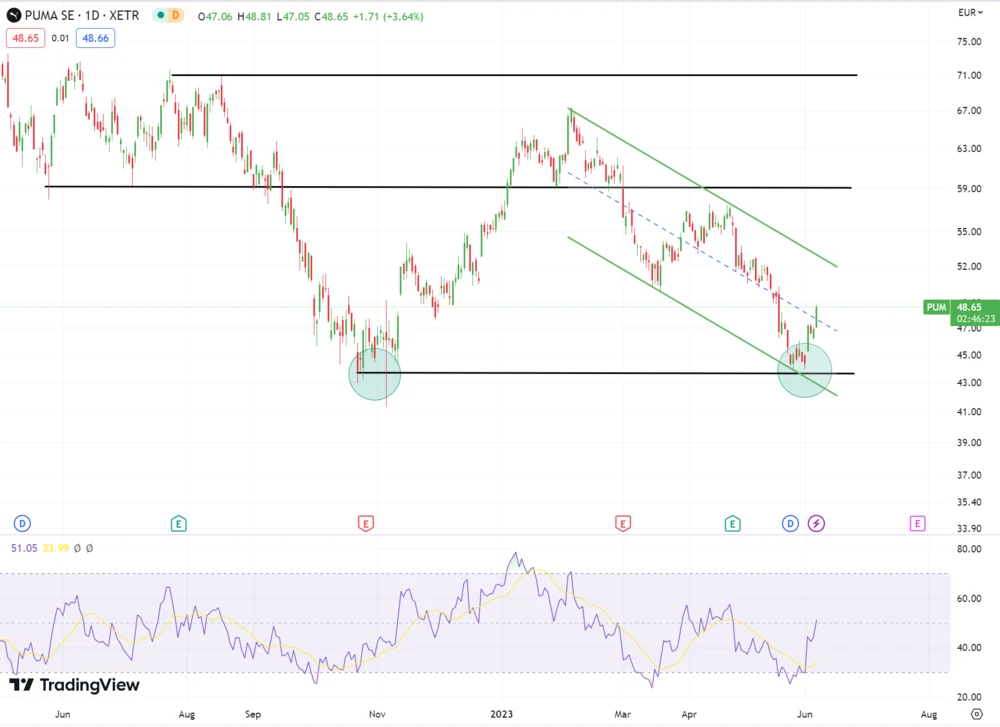Click the Puma logo icon beside the symbol name
The image size is (1000, 727).
tap(13, 15)
